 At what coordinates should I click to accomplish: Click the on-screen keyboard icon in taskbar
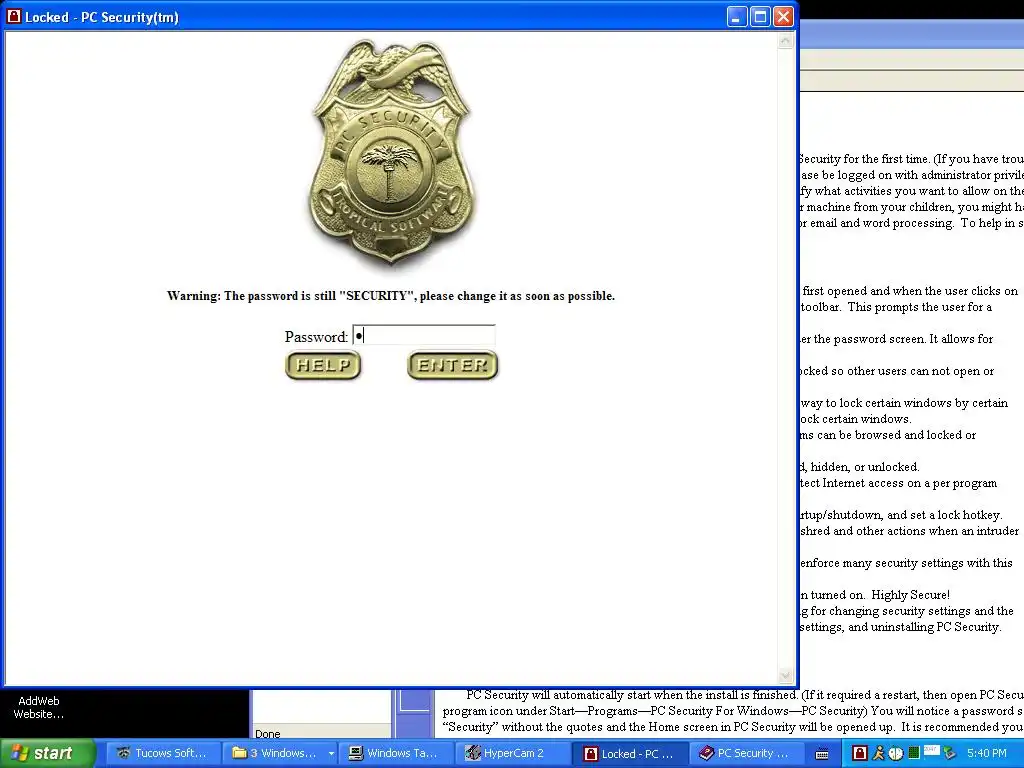pyautogui.click(x=822, y=754)
